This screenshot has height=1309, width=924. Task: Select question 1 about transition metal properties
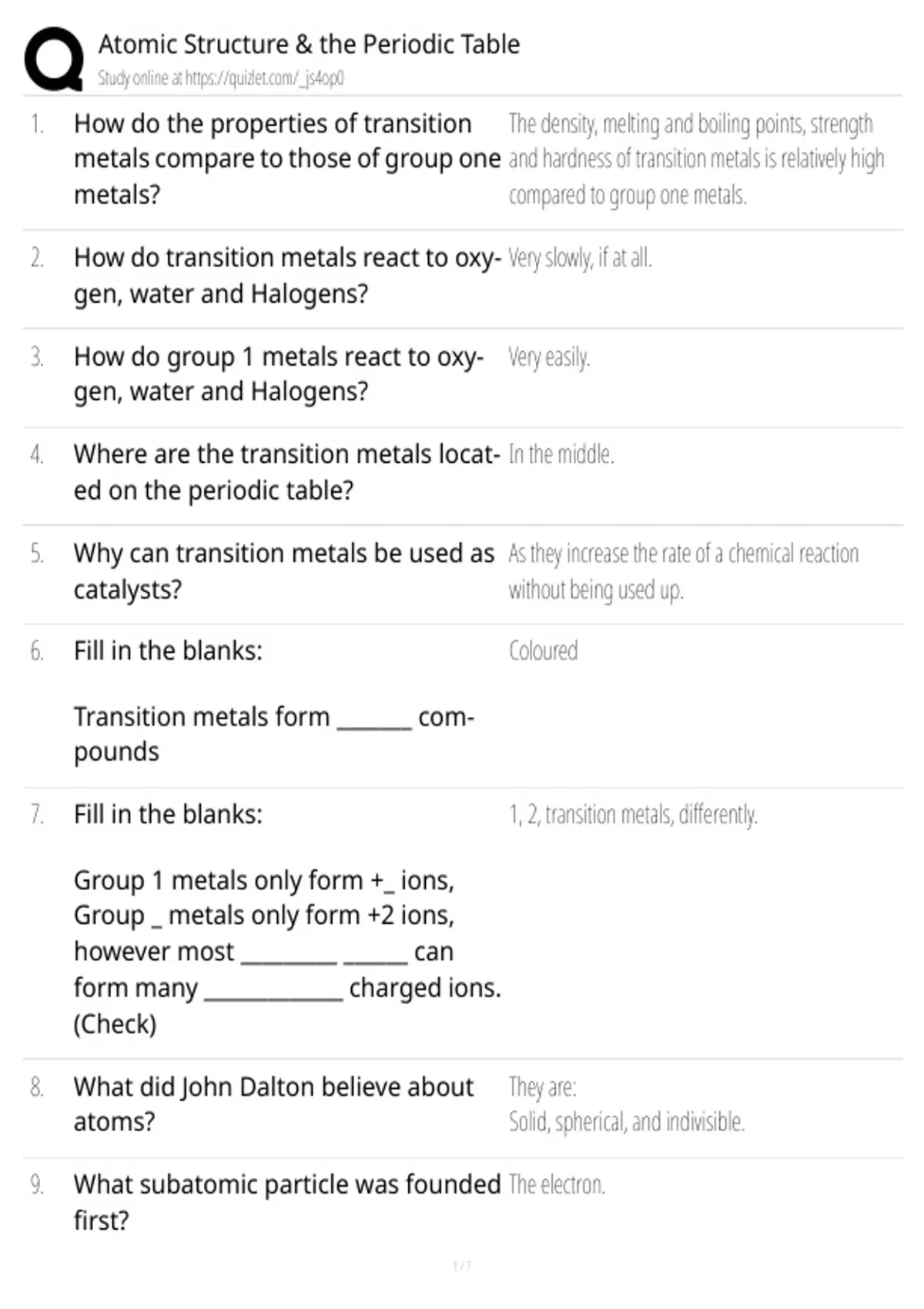click(287, 159)
